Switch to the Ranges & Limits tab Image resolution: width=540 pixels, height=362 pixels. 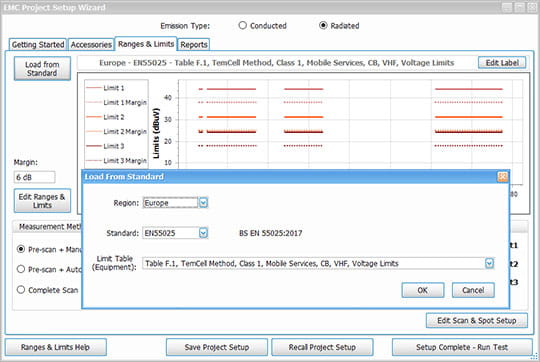[146, 44]
